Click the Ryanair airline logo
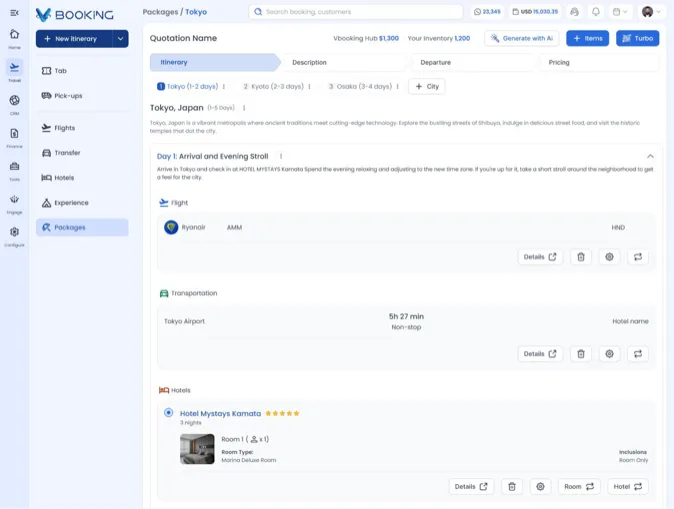 [x=171, y=227]
